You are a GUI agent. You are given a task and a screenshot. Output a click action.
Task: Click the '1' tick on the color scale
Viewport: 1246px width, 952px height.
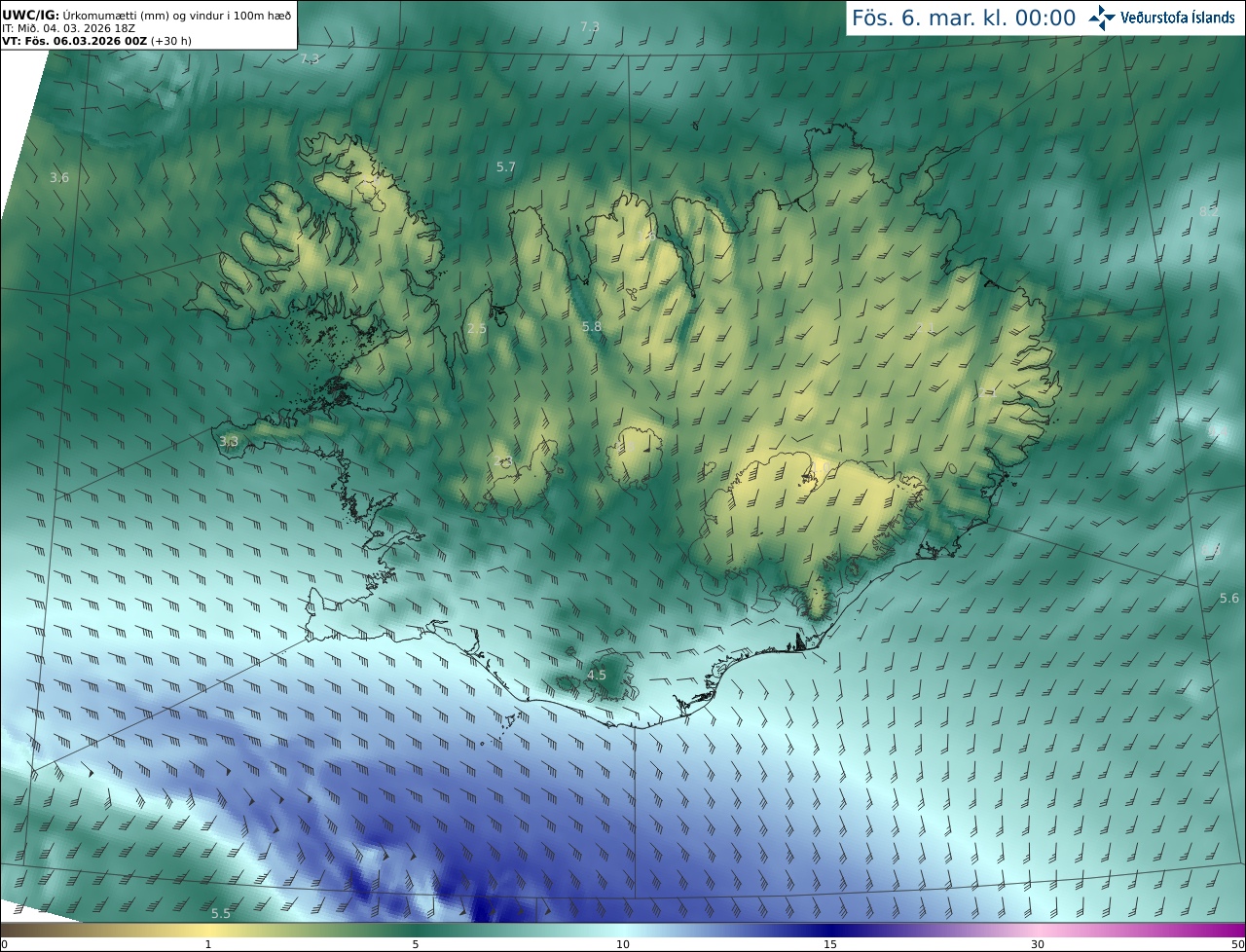[208, 944]
